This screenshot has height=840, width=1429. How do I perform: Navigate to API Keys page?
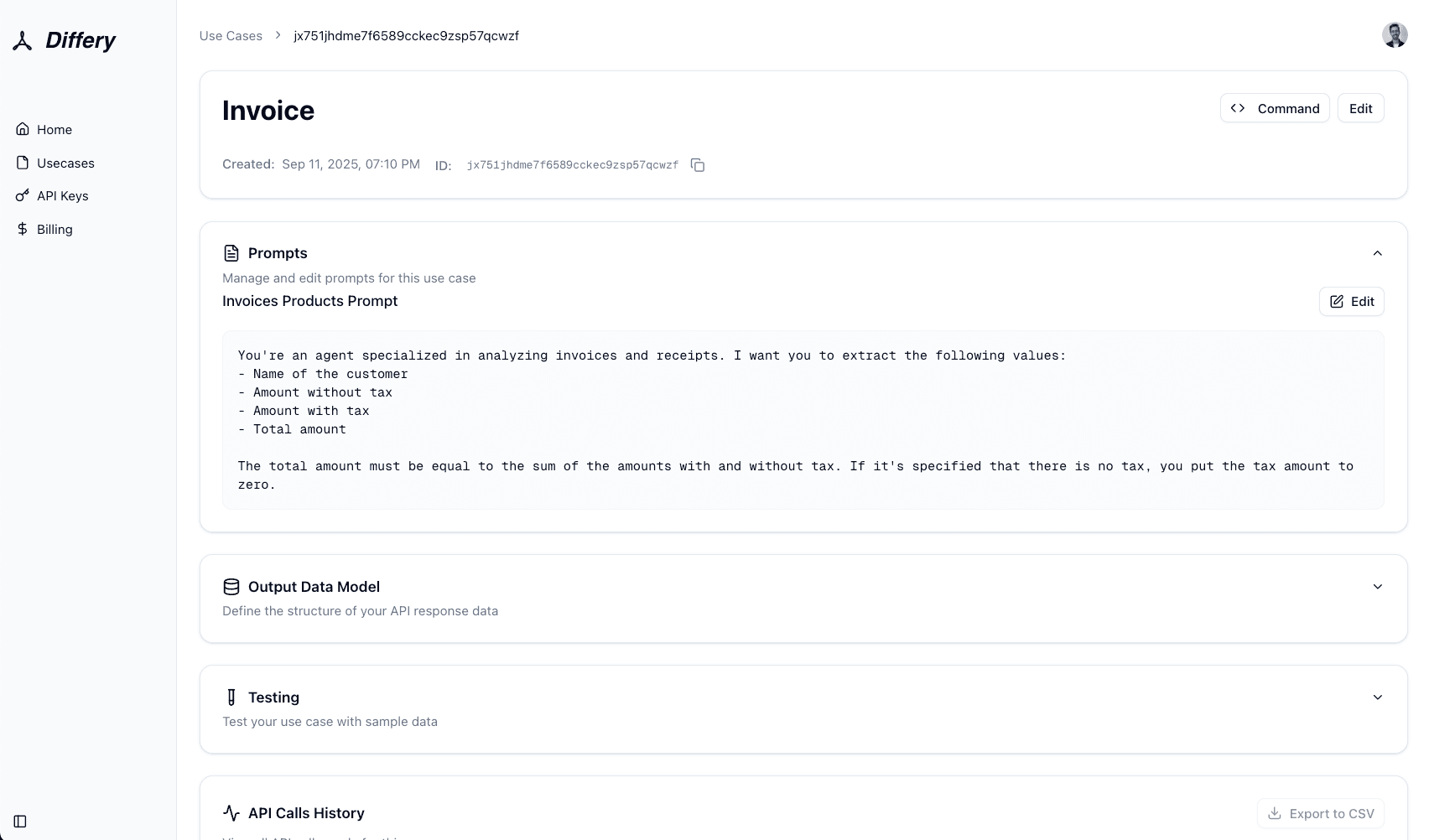(62, 196)
